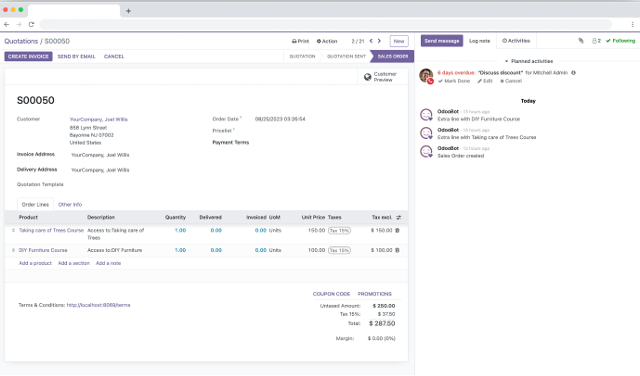Open the Action dropdown menu

(x=327, y=41)
